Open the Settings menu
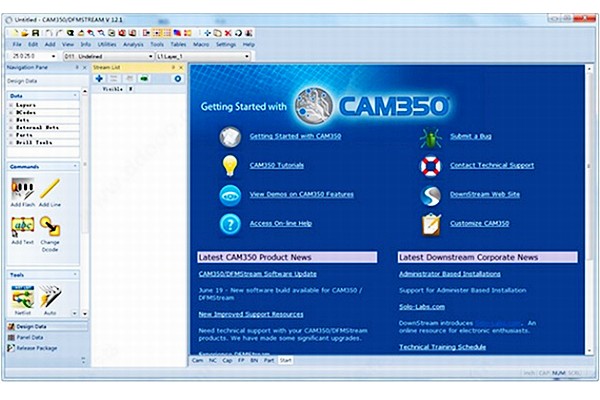The width and height of the screenshot is (600, 400). (226, 44)
